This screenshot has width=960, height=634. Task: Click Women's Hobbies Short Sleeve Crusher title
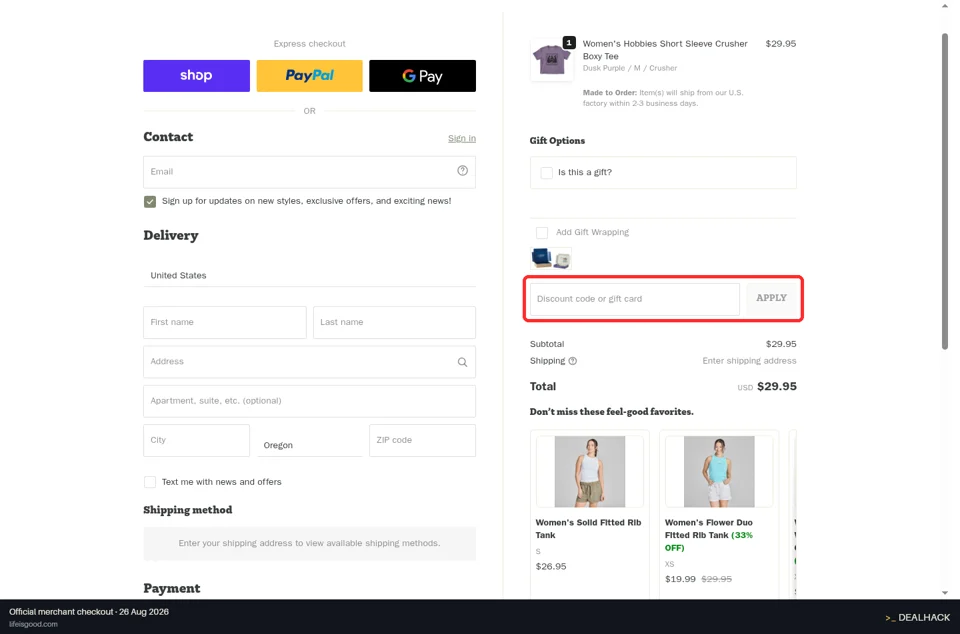tap(665, 50)
